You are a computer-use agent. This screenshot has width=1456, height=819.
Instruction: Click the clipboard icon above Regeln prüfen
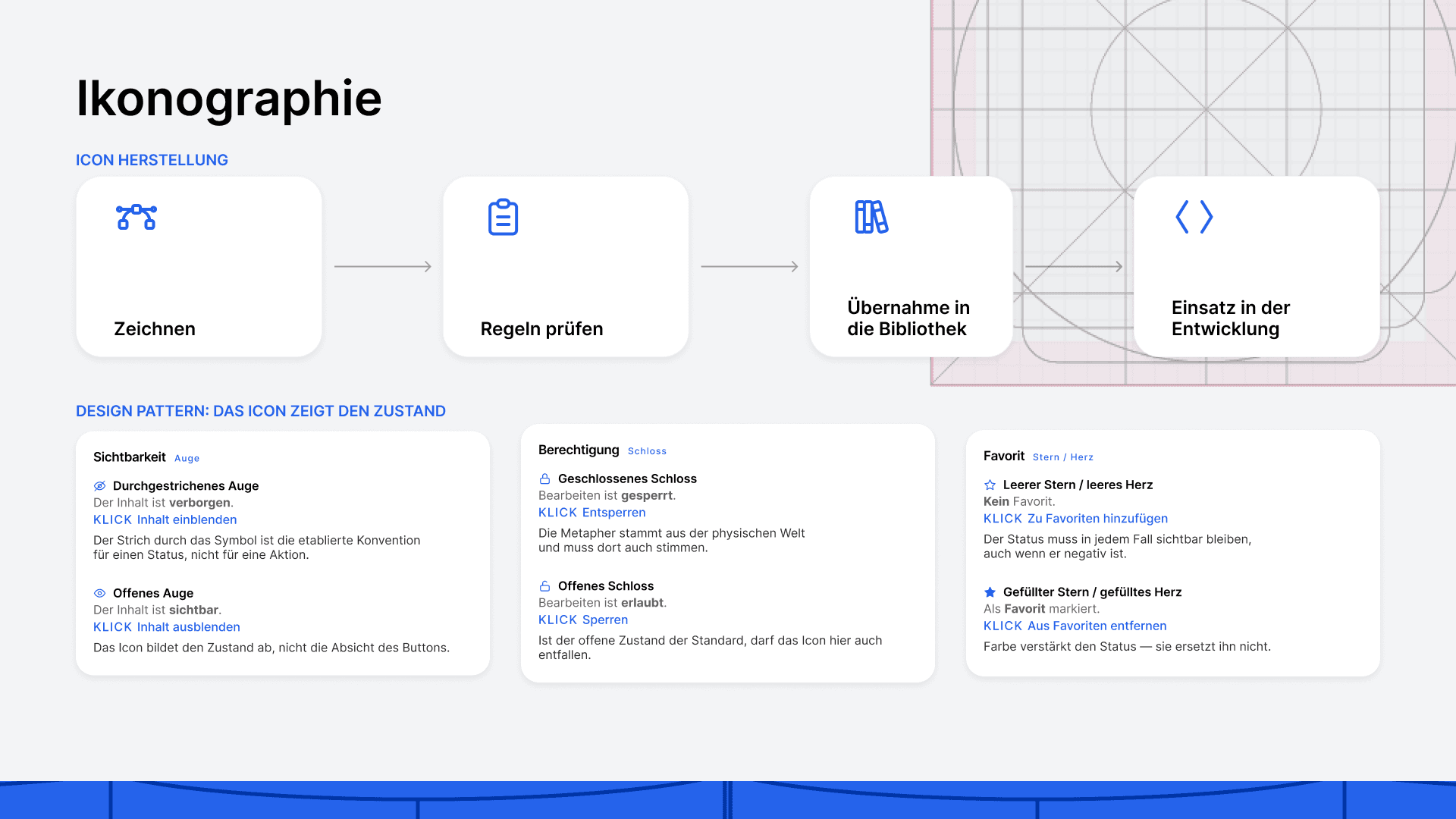point(503,217)
